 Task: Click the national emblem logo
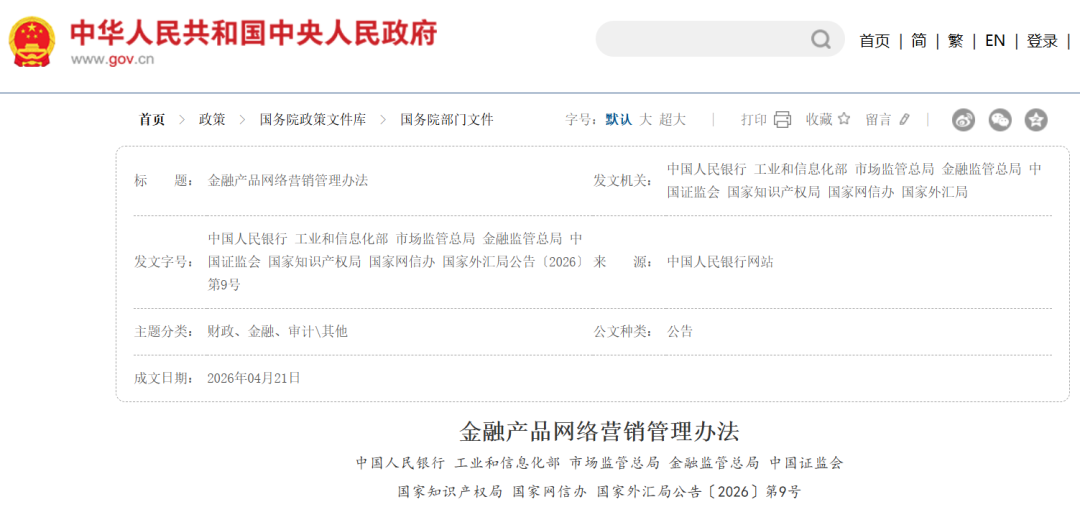pyautogui.click(x=34, y=40)
